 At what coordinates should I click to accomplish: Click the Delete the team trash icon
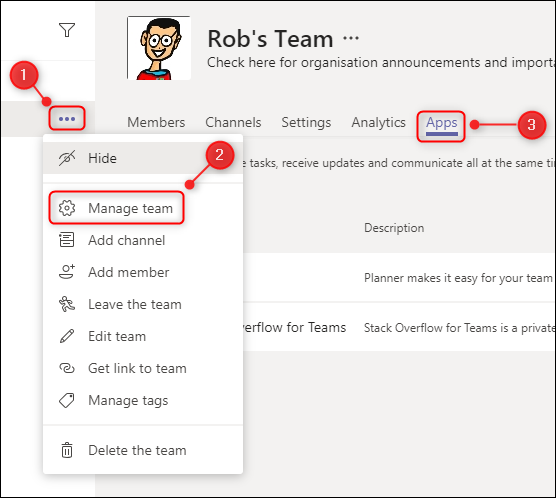click(x=67, y=450)
